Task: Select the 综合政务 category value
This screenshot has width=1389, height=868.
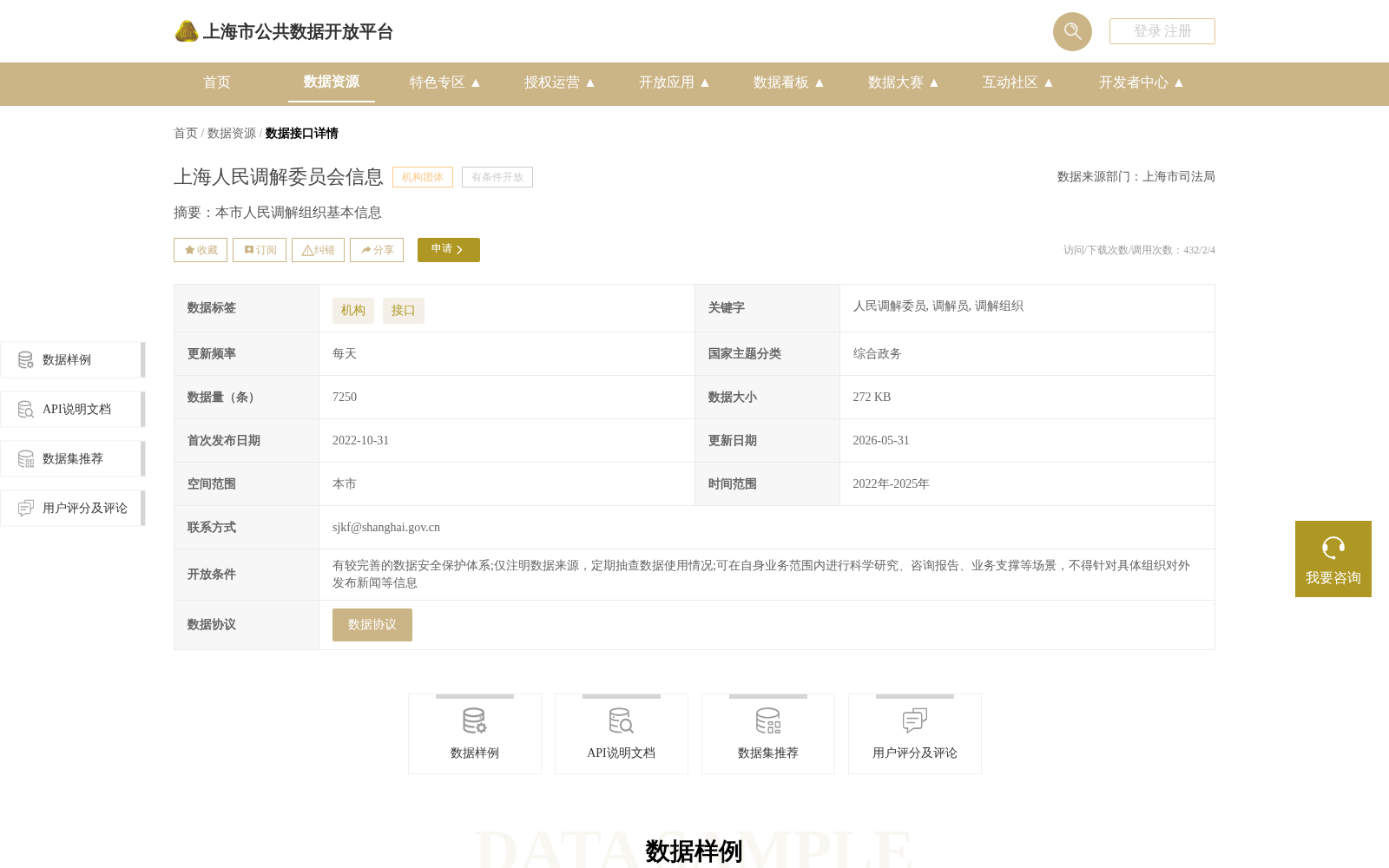Action: (877, 354)
